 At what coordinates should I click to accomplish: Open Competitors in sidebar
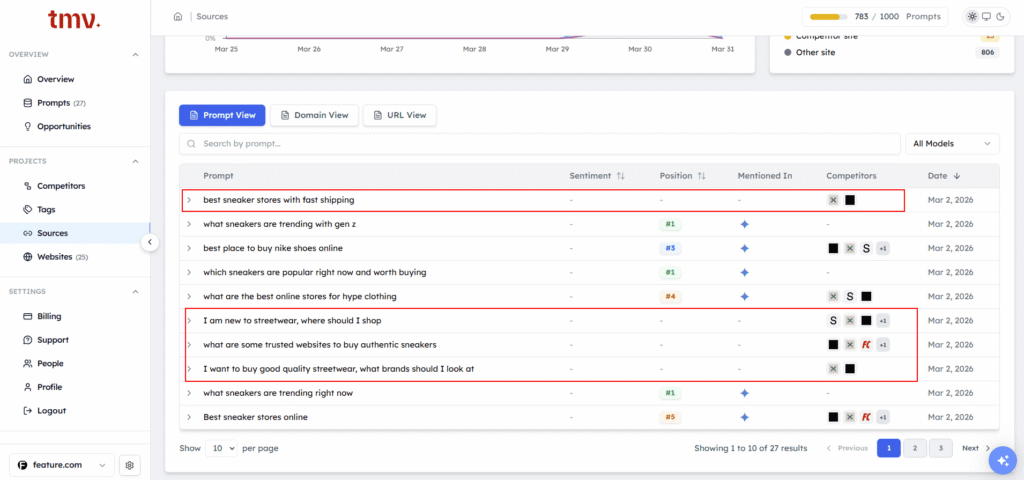tap(61, 185)
